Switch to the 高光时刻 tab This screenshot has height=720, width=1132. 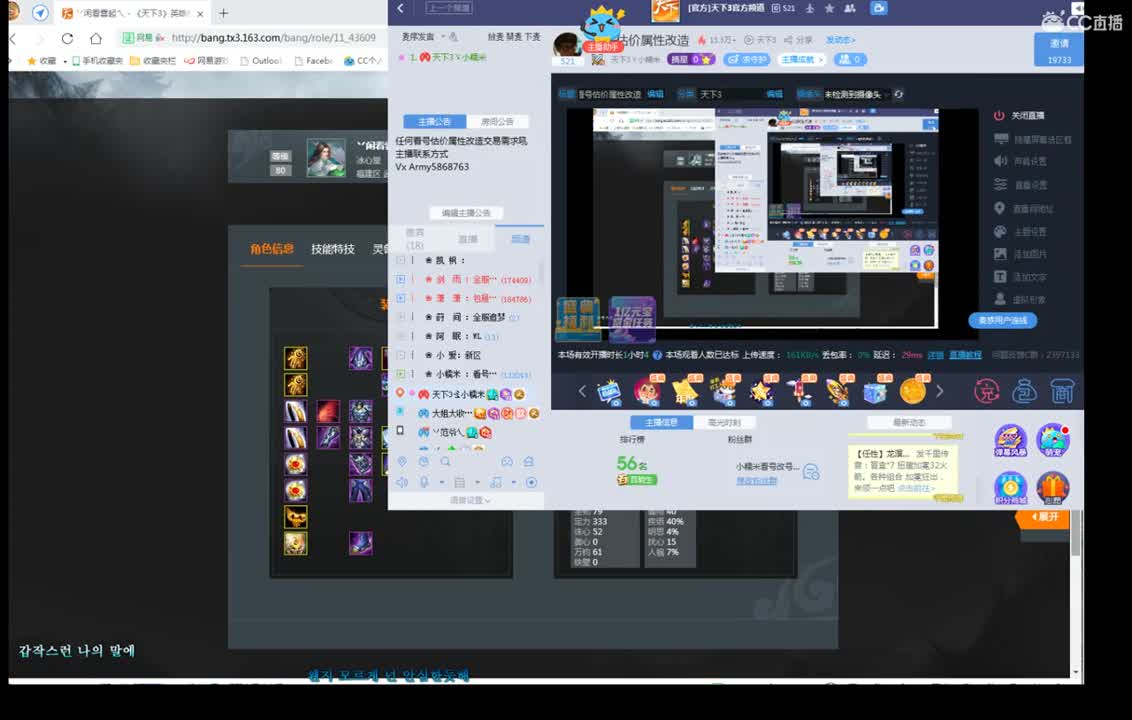click(723, 422)
